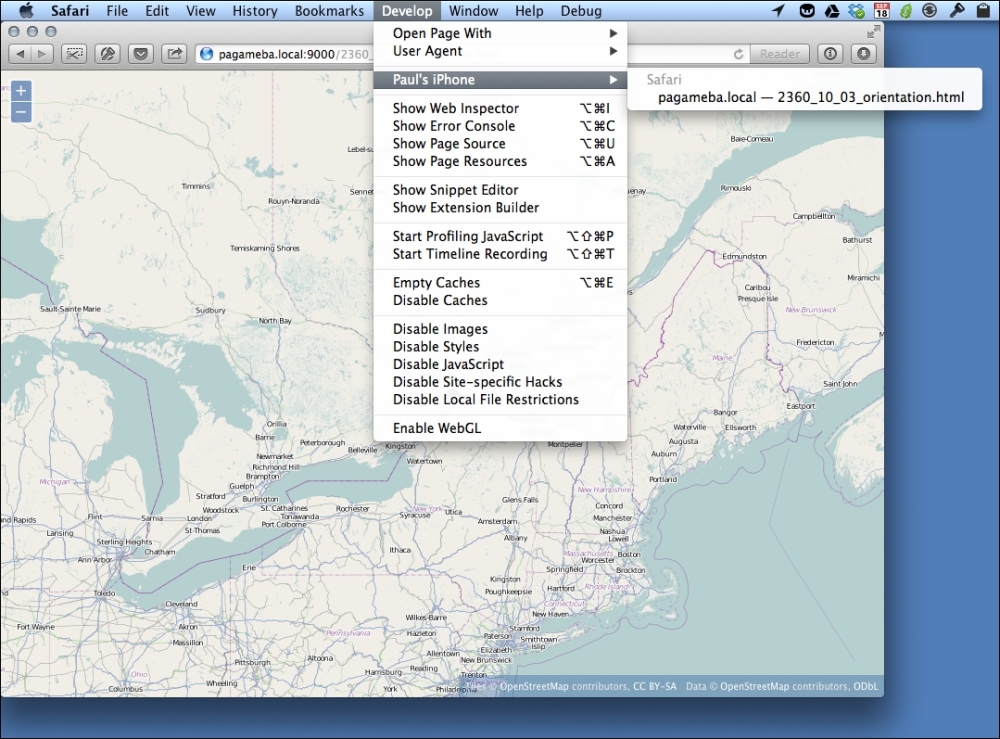
Task: Click the SEP 18 calendar menu bar icon
Action: click(881, 11)
